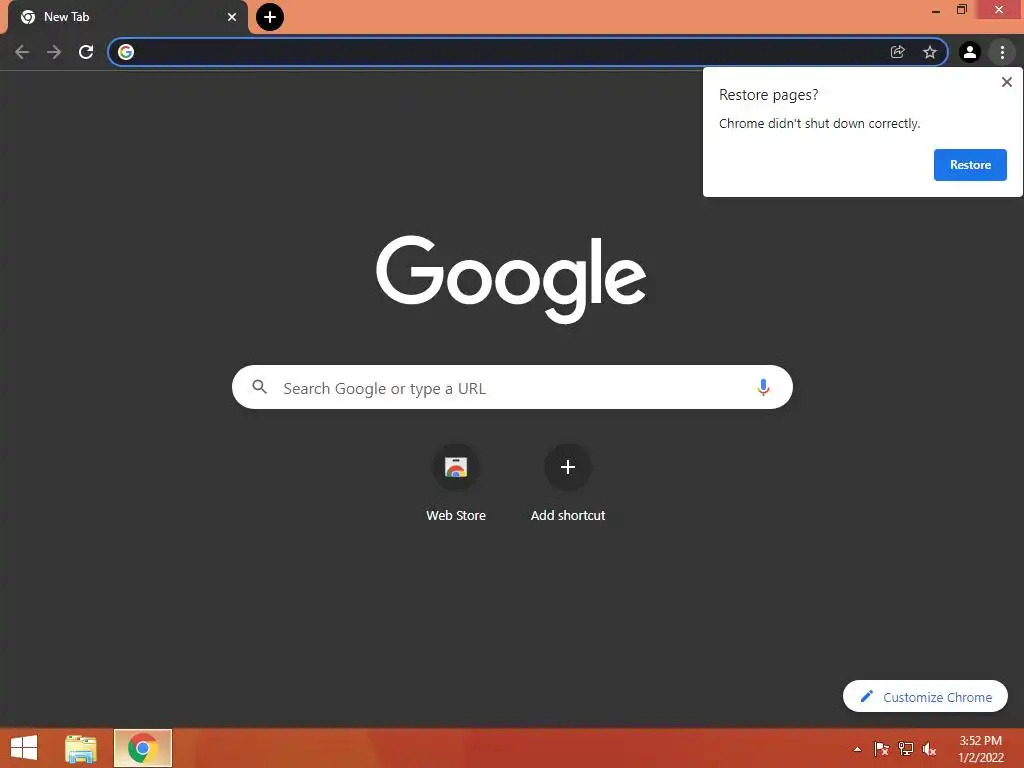Image resolution: width=1024 pixels, height=768 pixels.
Task: Click the Google logo
Action: tap(511, 279)
